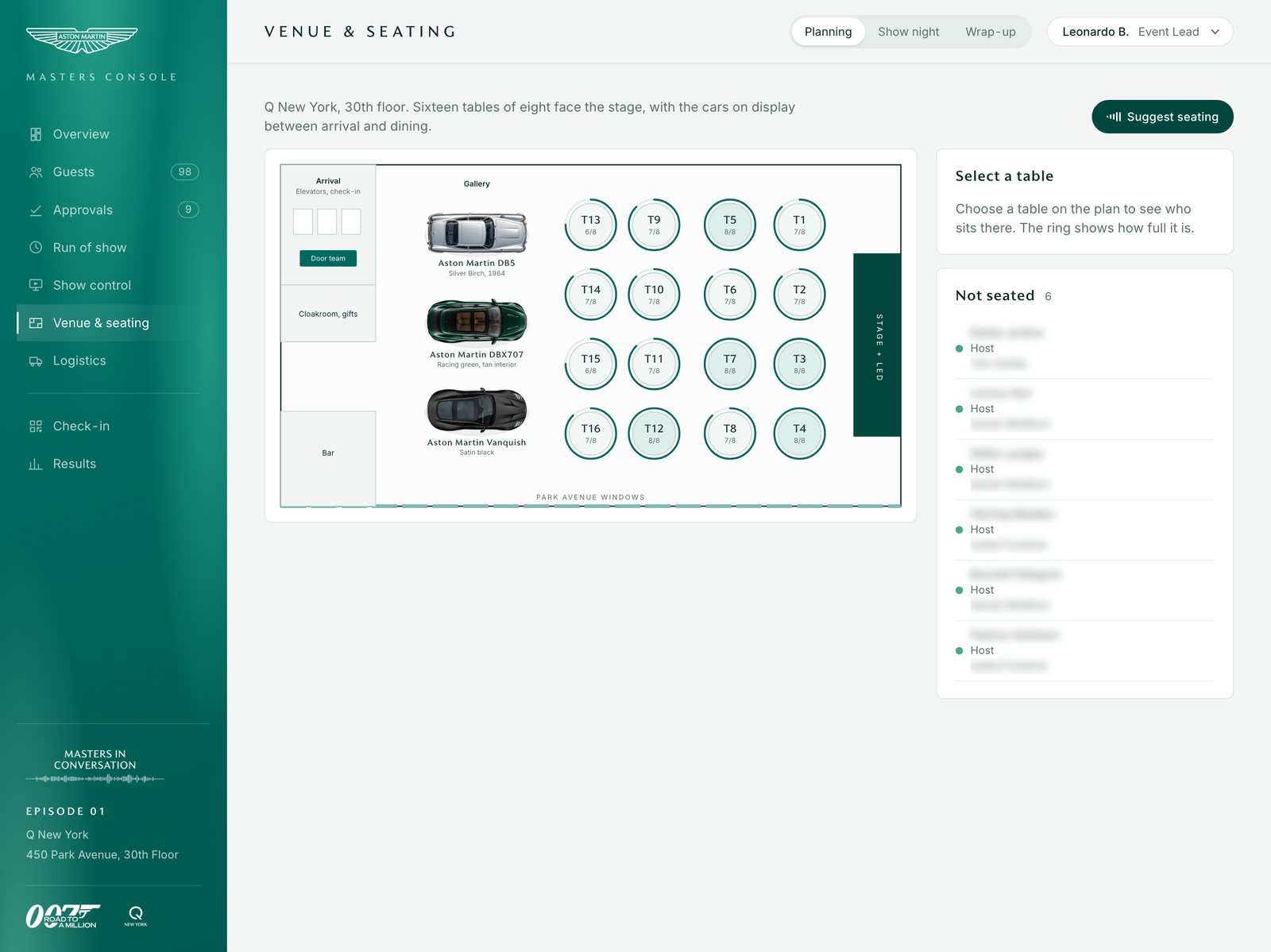Switch to the Planning phase tab
This screenshot has height=952, width=1271.
[828, 32]
